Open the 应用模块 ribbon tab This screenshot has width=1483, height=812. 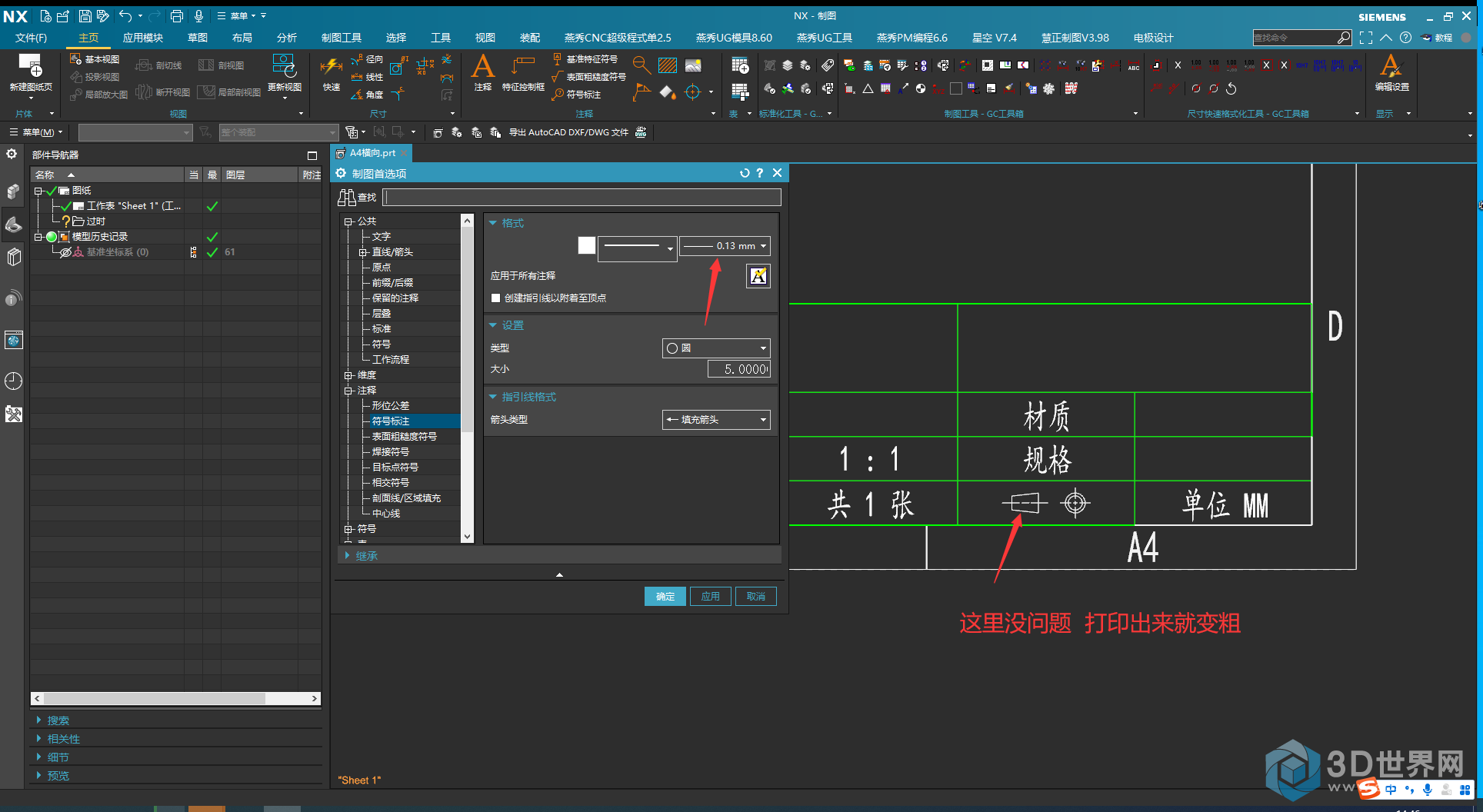point(143,38)
